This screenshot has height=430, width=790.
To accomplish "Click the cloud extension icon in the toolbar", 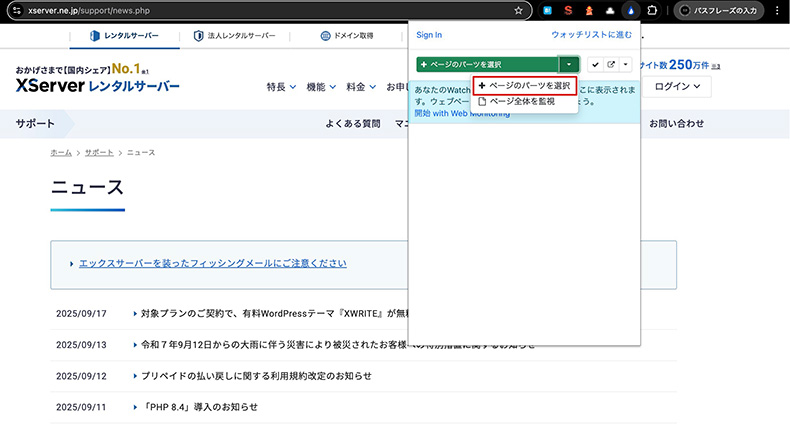I will (608, 10).
